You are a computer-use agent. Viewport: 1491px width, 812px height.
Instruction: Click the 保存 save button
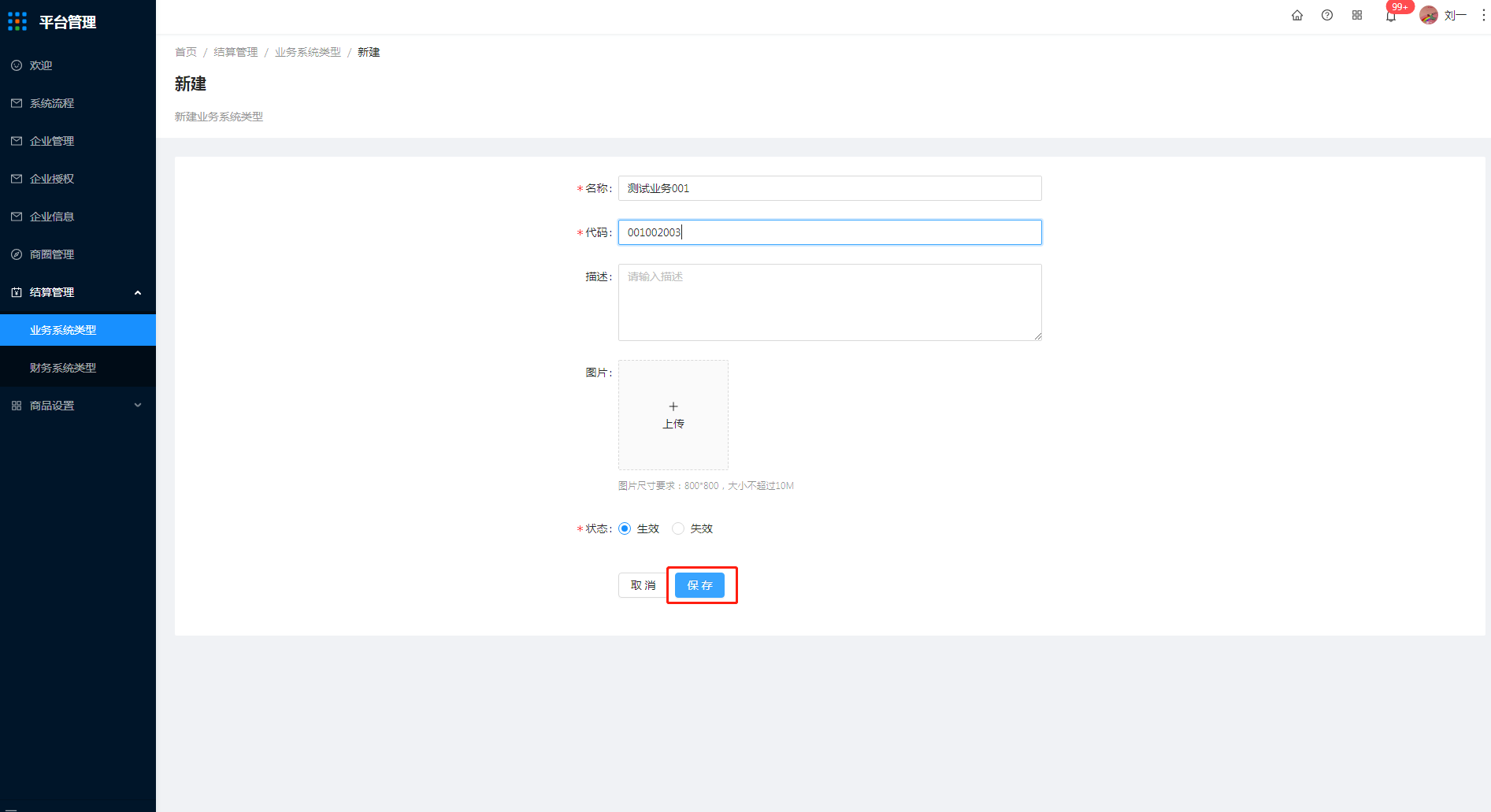pos(699,585)
